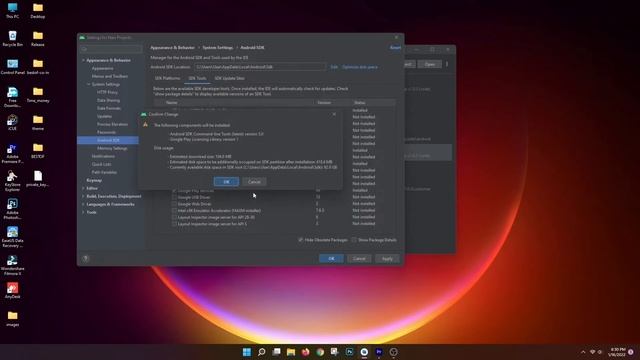Image resolution: width=640 pixels, height=360 pixels.
Task: Close the Confirm Change dialog
Action: [x=334, y=114]
